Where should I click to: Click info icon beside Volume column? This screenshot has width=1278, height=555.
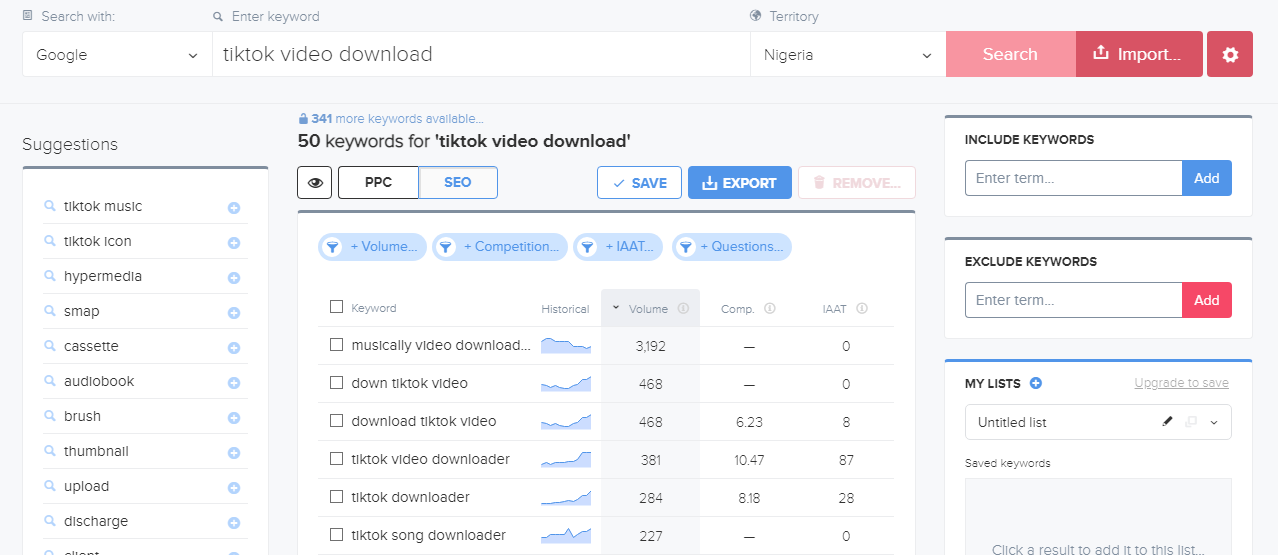[x=683, y=309]
